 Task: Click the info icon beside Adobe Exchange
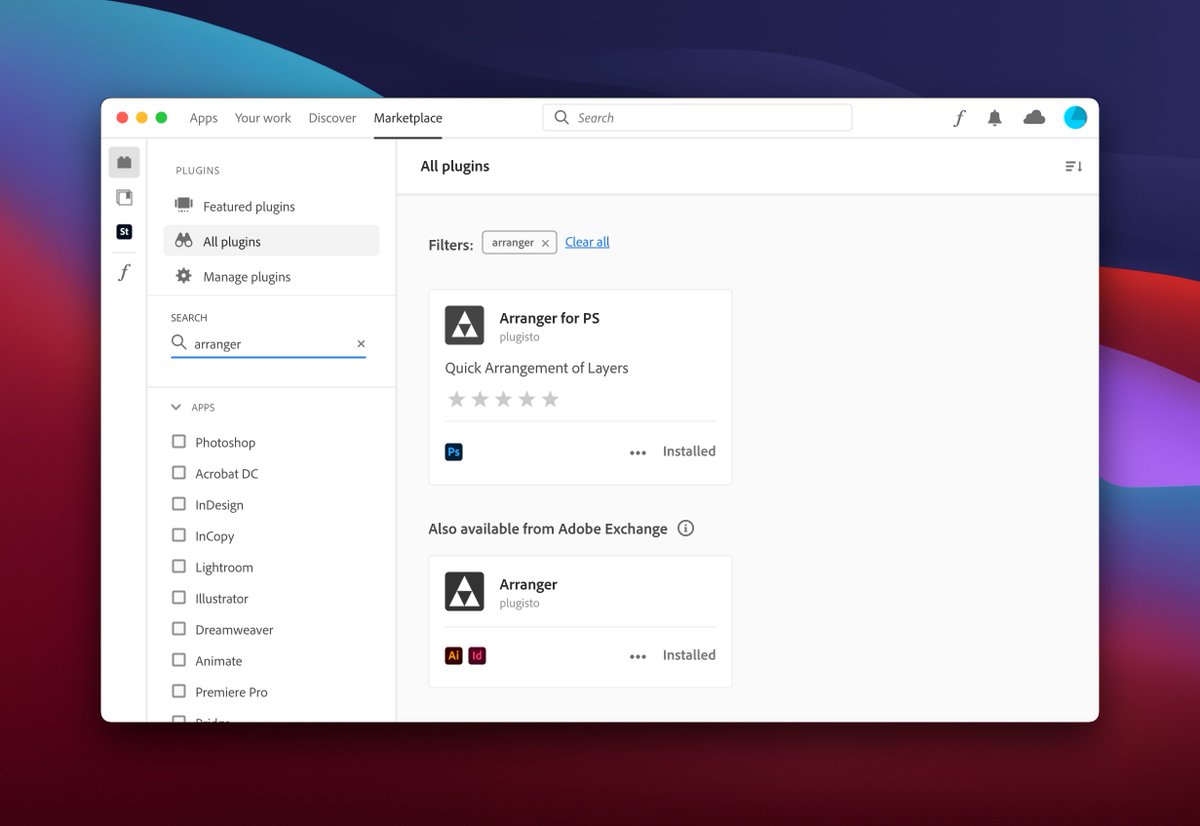pos(685,528)
